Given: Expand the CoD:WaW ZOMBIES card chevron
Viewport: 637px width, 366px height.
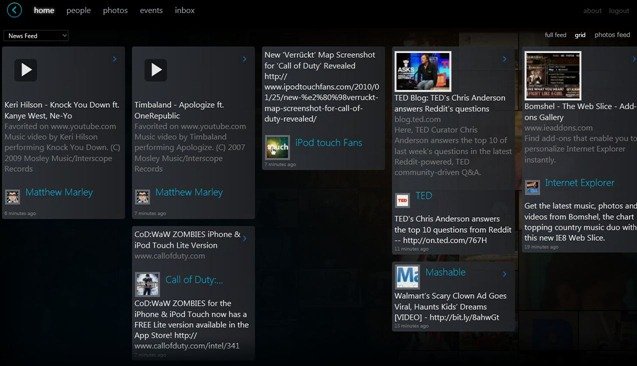Looking at the screenshot, I should click(x=245, y=239).
